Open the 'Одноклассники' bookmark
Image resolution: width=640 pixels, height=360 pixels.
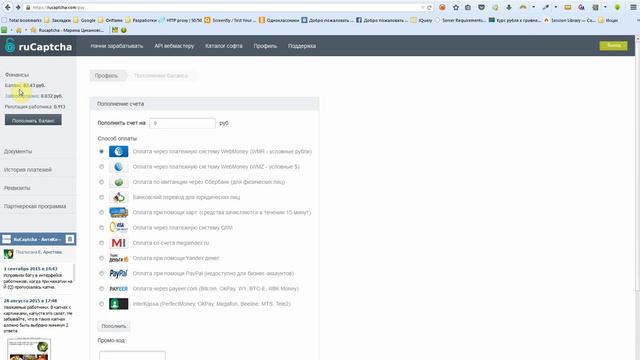point(279,20)
